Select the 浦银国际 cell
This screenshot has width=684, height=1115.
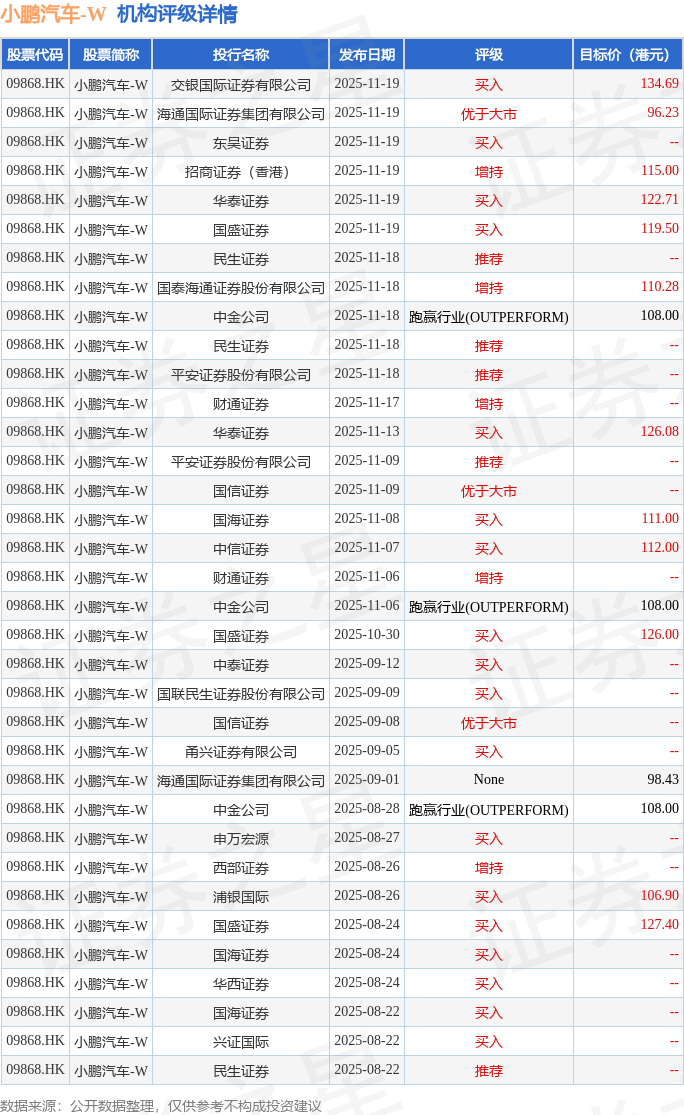tap(241, 897)
